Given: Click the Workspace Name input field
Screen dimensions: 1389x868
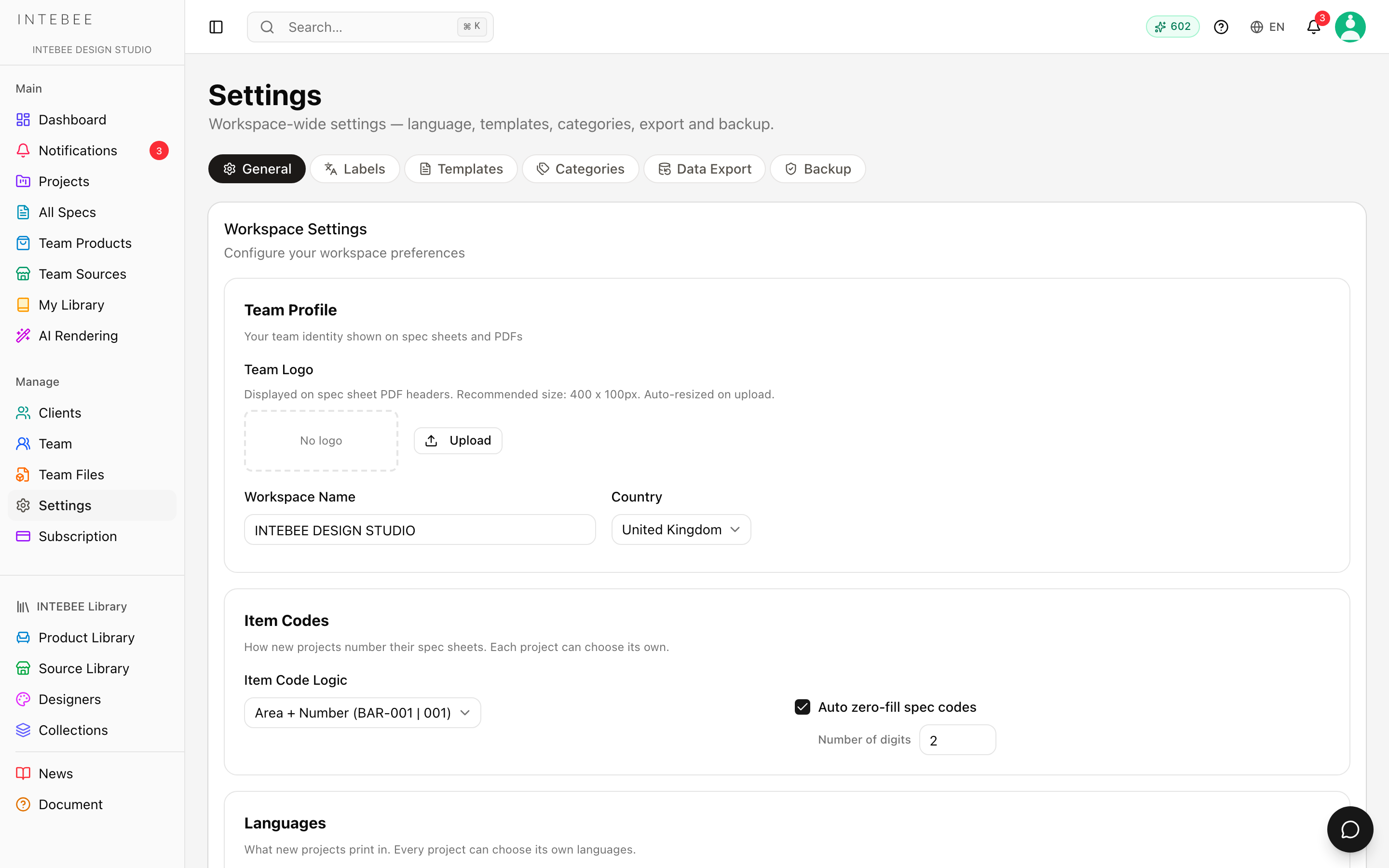Looking at the screenshot, I should (x=420, y=529).
